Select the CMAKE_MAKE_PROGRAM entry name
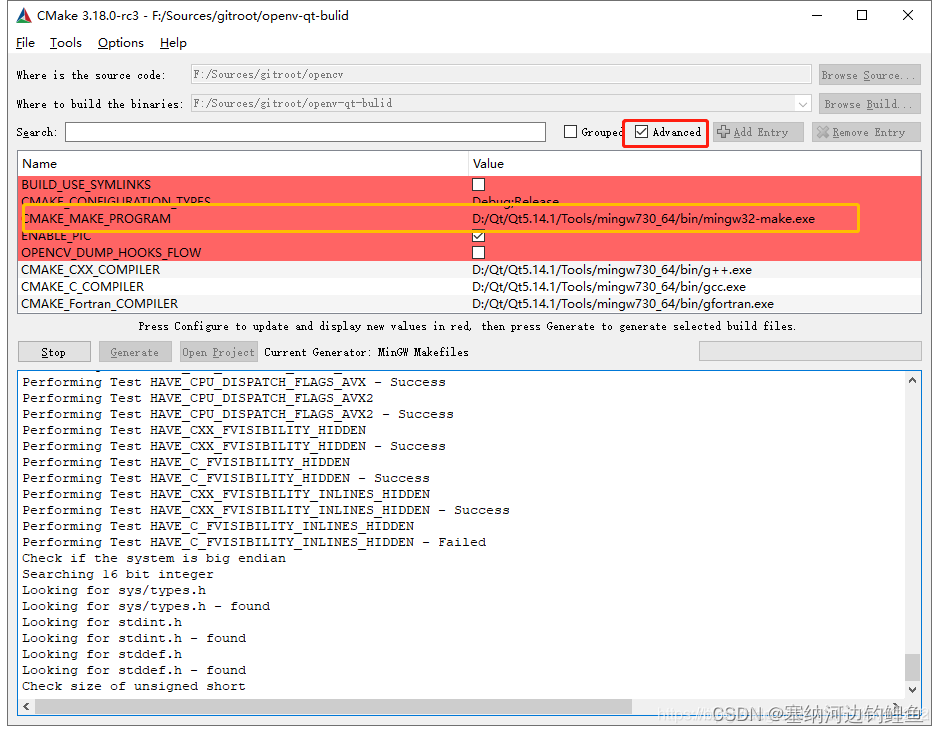The height and width of the screenshot is (733, 939). pos(96,219)
